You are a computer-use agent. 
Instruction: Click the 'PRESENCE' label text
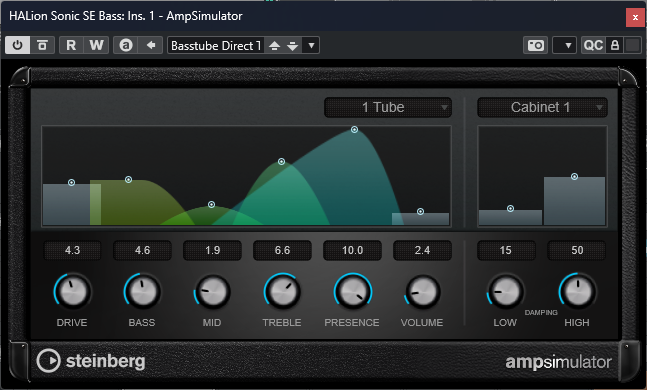pyautogui.click(x=352, y=322)
